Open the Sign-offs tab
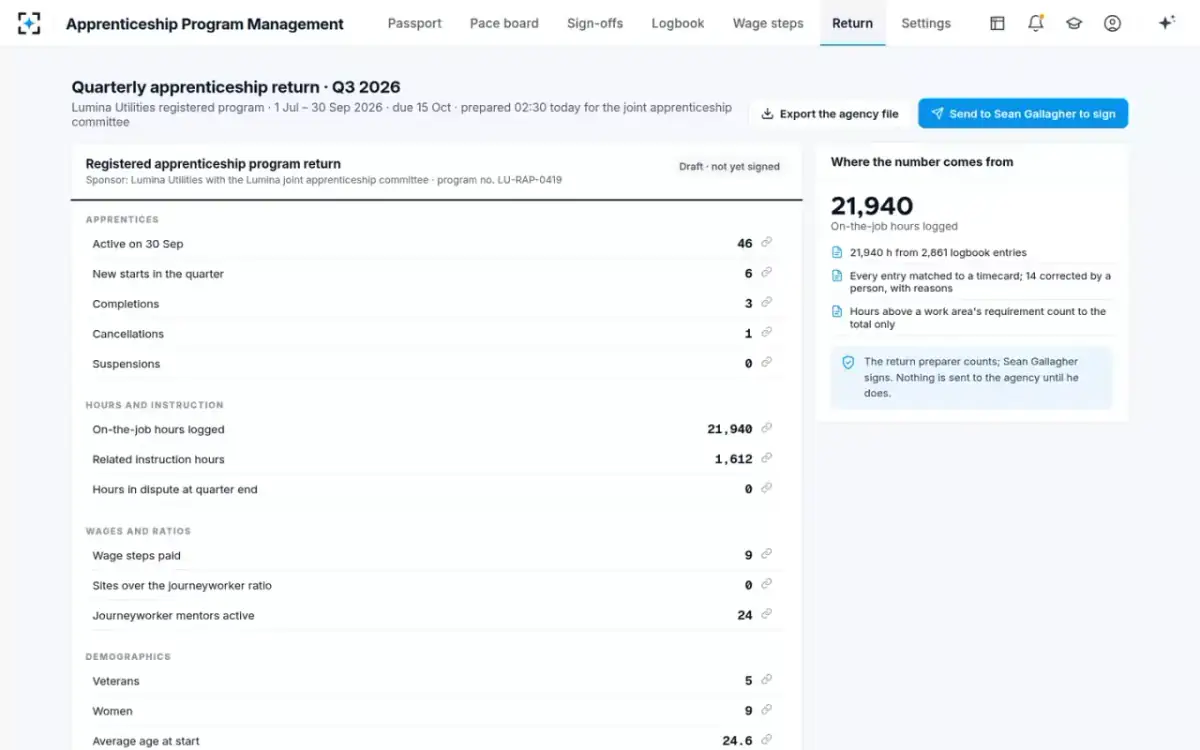 (595, 23)
